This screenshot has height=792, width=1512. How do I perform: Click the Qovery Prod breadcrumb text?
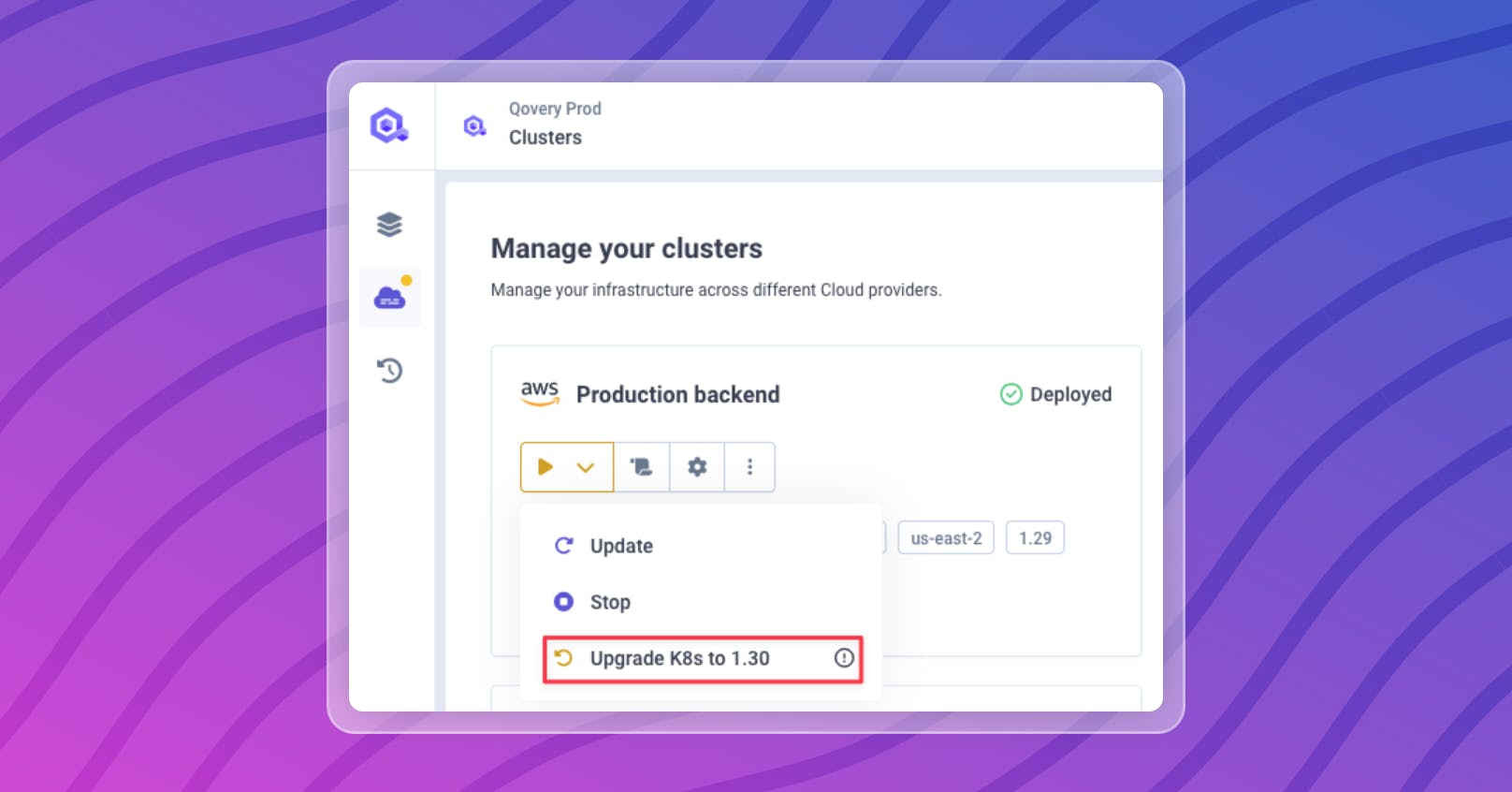[x=555, y=109]
